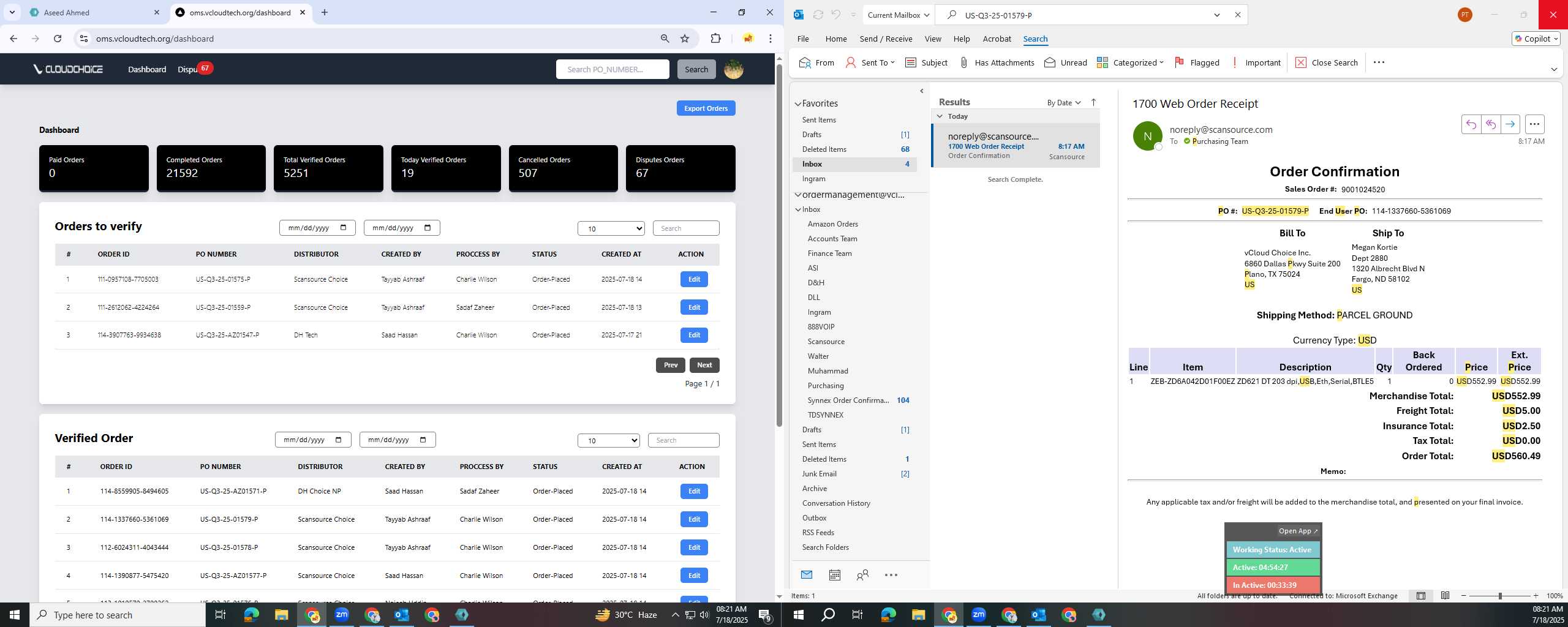Open the Sent To filter dropdown
Screen dimensions: 1568x627
pos(870,62)
